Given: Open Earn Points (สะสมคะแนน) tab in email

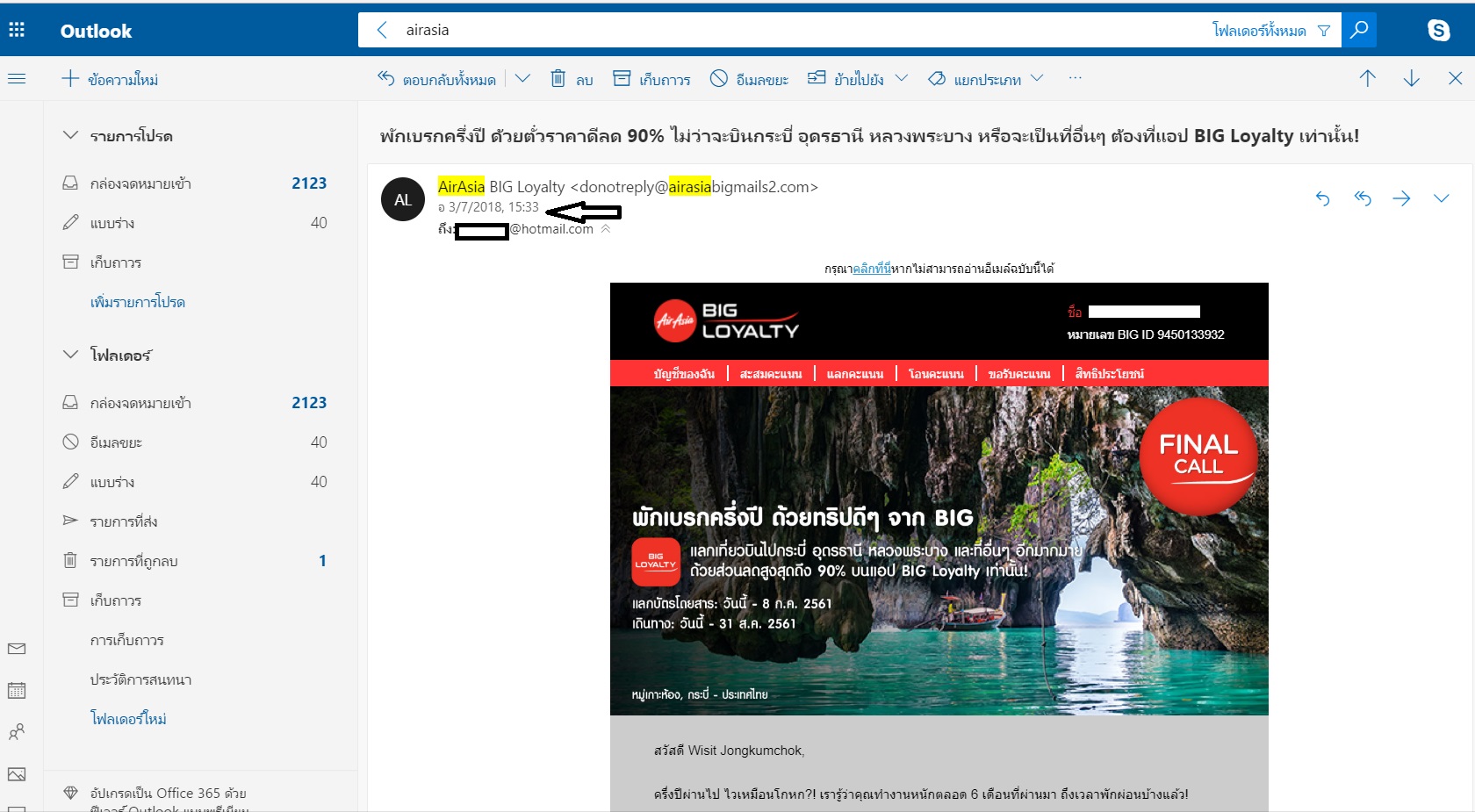Looking at the screenshot, I should click(x=771, y=374).
